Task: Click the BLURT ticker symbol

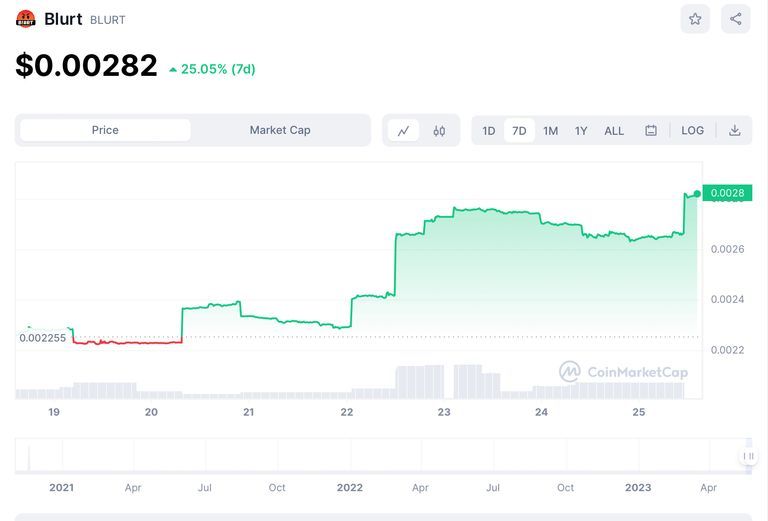Action: [x=108, y=20]
